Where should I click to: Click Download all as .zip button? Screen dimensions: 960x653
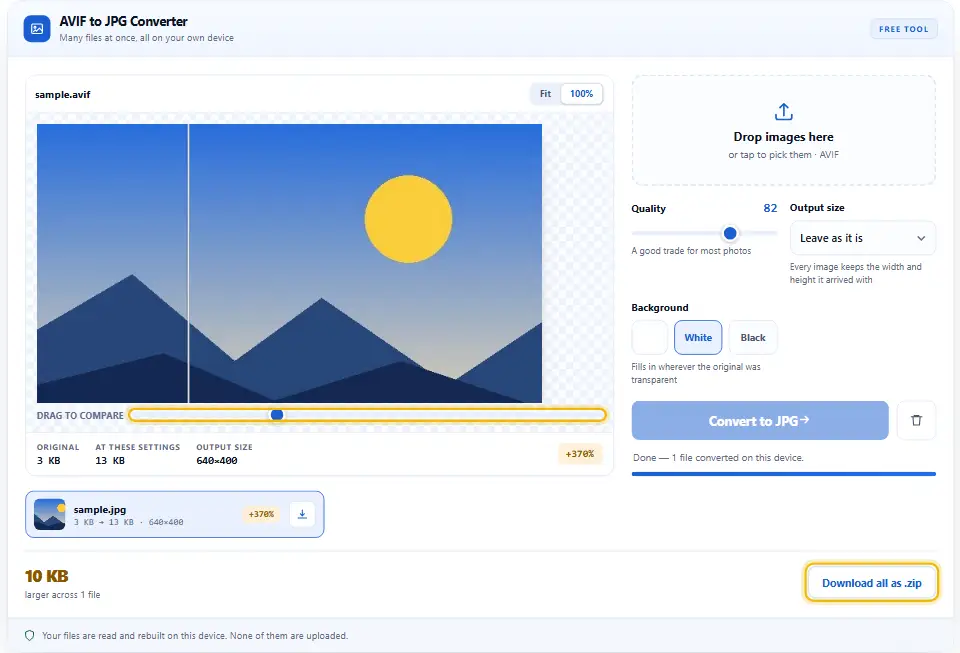871,583
